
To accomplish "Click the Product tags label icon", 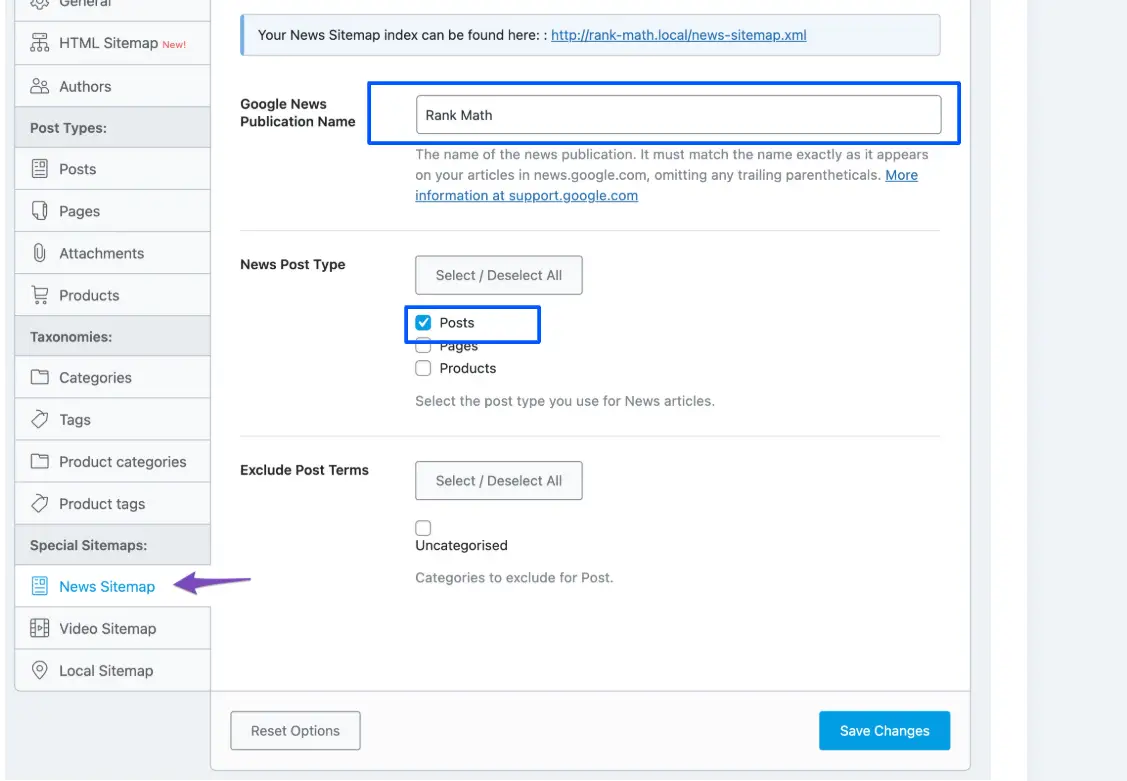I will pos(40,503).
